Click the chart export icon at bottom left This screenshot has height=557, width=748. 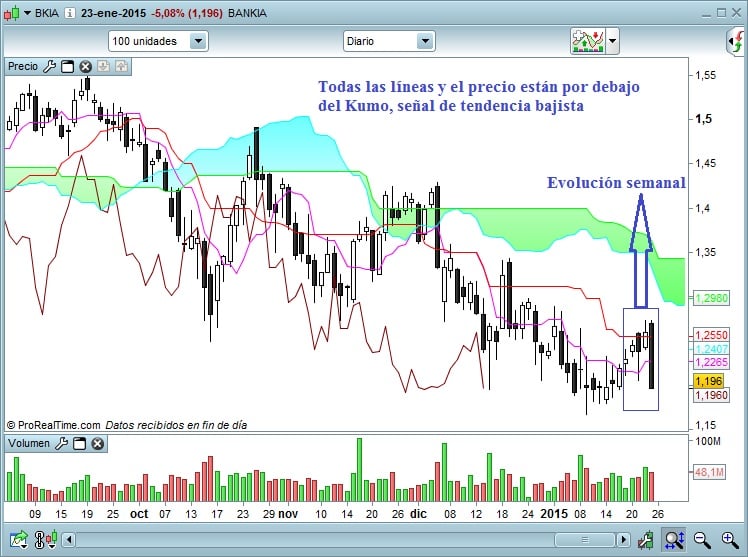coord(19,539)
